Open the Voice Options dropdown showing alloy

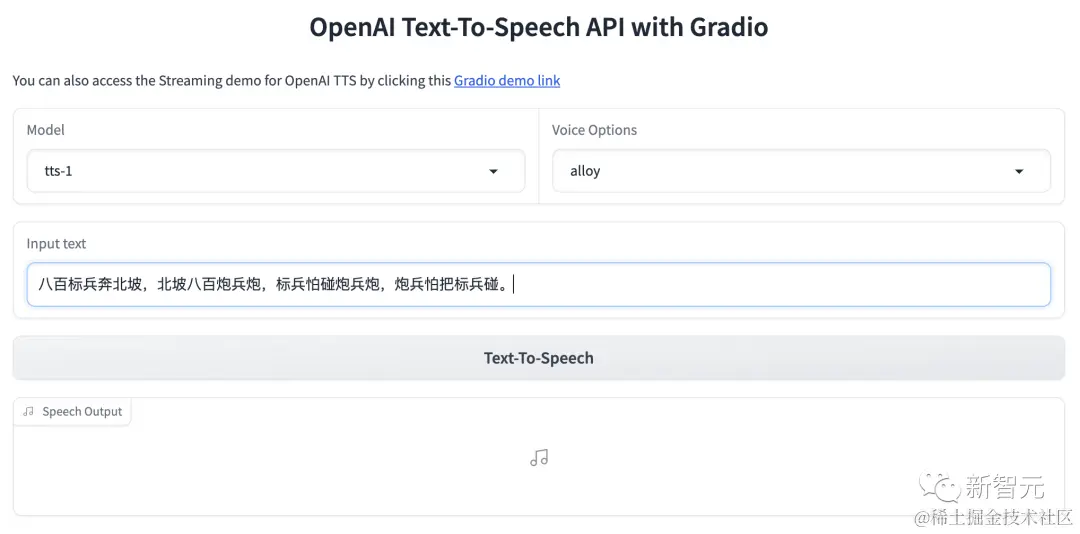click(801, 171)
